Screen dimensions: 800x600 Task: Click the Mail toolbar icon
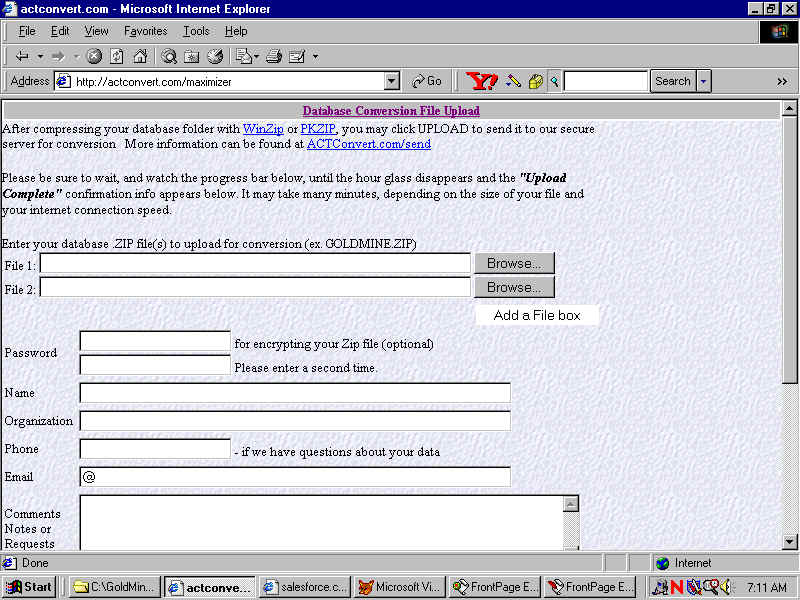click(x=244, y=56)
